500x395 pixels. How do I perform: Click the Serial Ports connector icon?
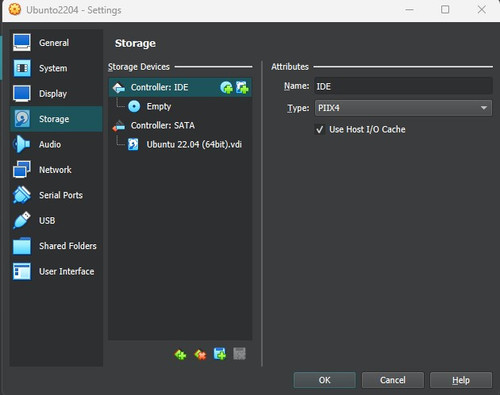tap(22, 195)
